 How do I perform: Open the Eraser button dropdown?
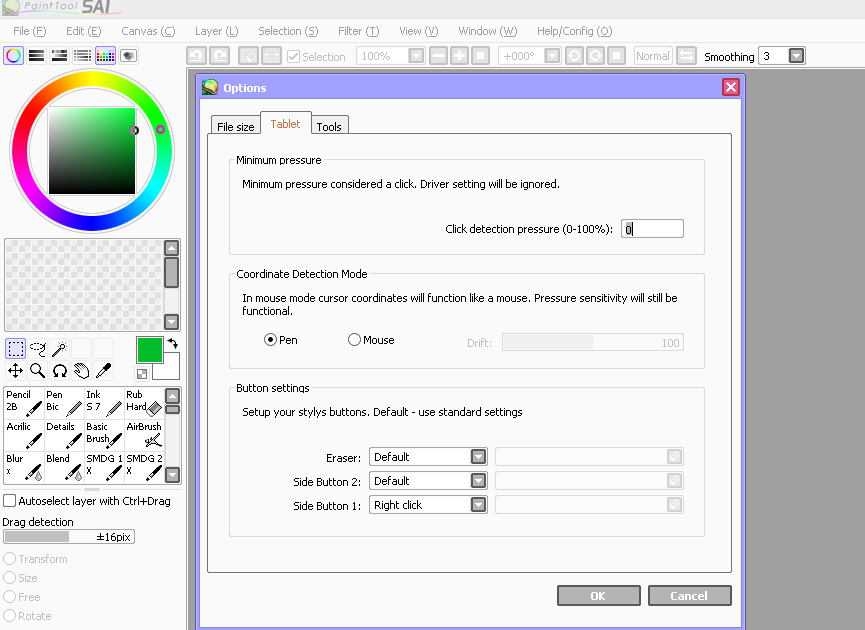pyautogui.click(x=478, y=457)
